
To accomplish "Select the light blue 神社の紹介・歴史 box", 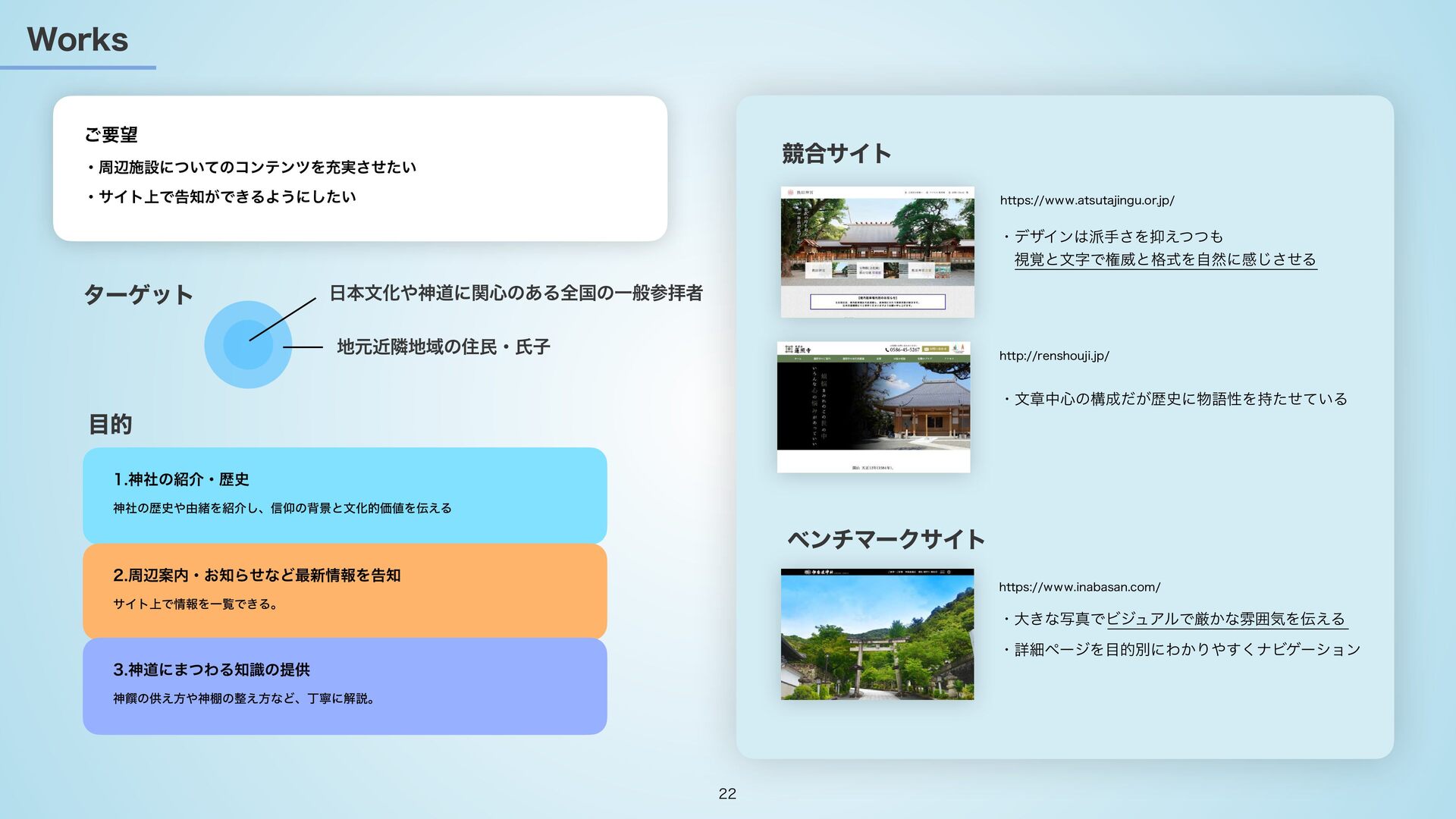I will (x=344, y=494).
